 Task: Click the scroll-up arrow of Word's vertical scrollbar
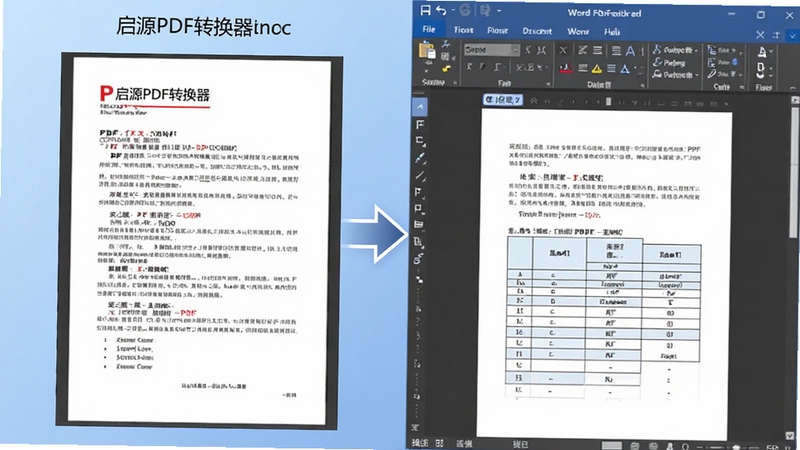795,101
